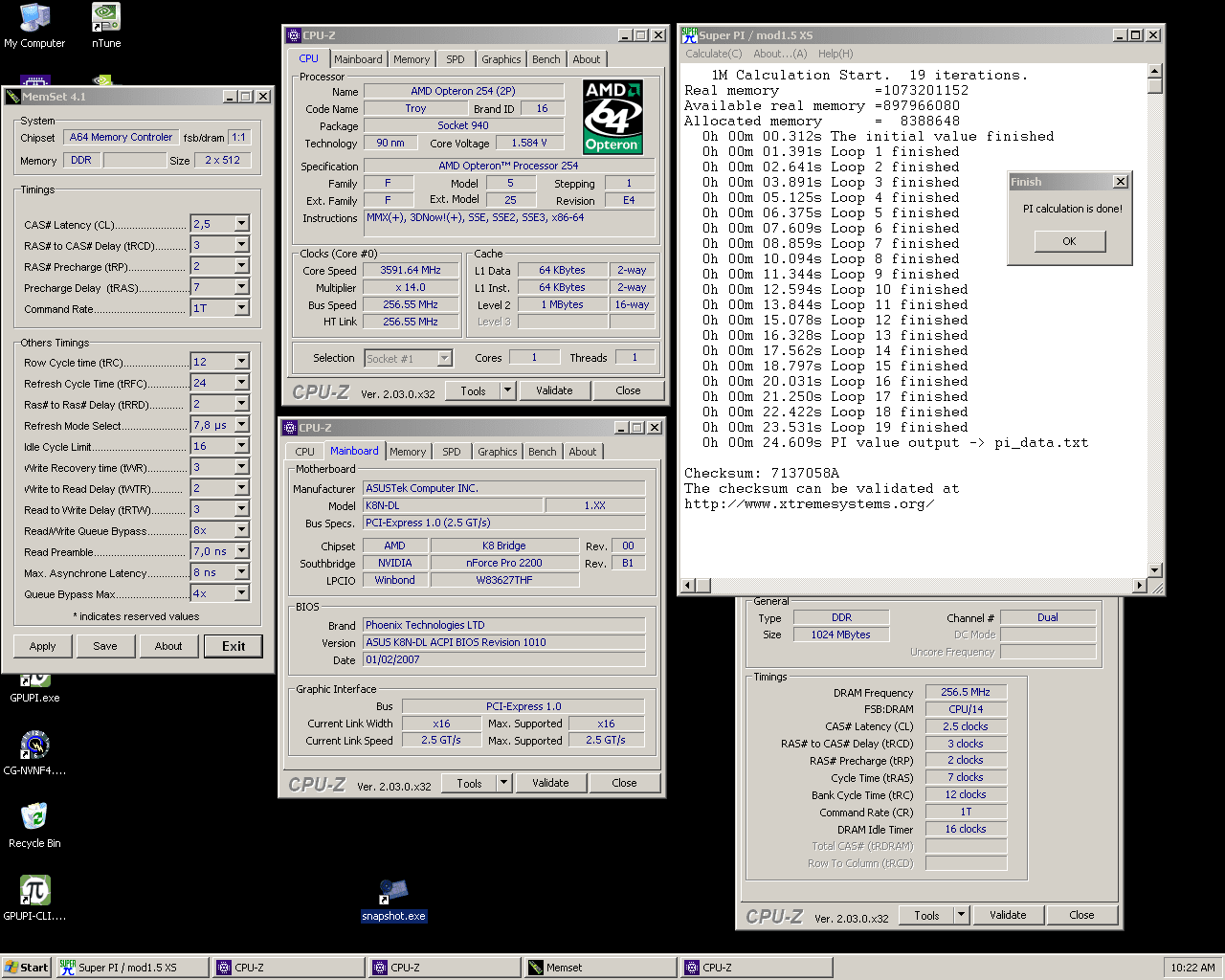Screen dimensions: 1225x980
Task: Open the CAS# Latency (CL) dropdown
Action: [241, 224]
